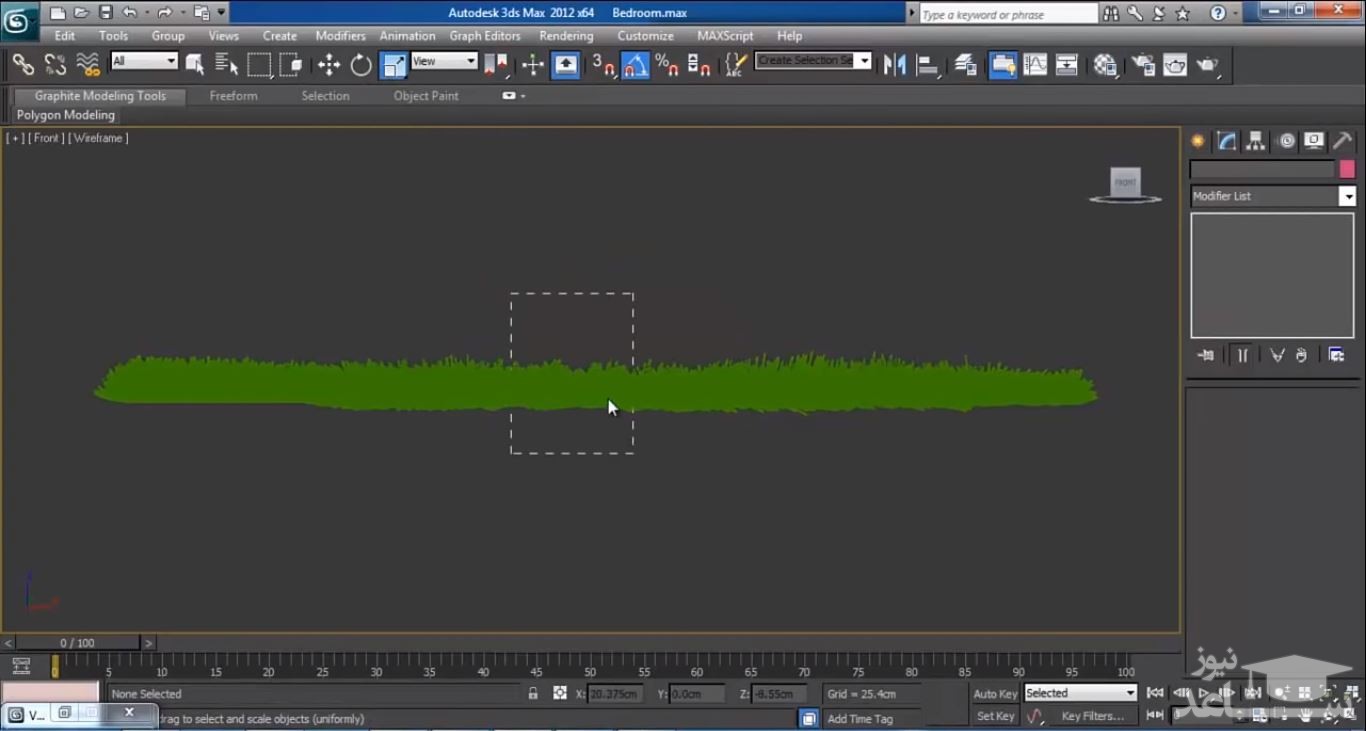Open Select by Name list icon
This screenshot has width=1366, height=731.
[227, 65]
